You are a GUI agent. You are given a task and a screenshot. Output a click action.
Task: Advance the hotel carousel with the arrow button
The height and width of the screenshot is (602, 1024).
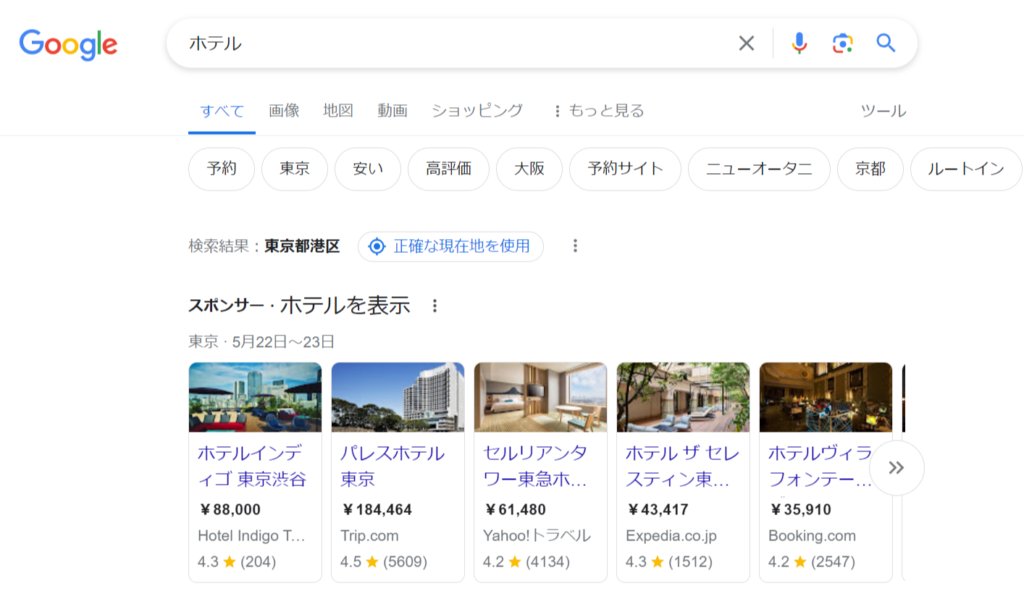click(897, 467)
